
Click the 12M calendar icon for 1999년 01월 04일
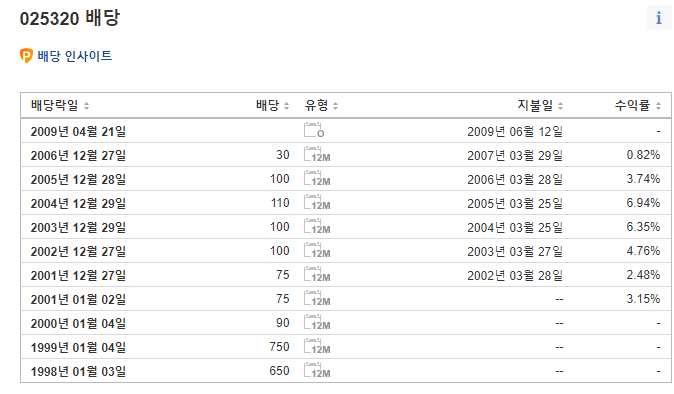[x=317, y=347]
